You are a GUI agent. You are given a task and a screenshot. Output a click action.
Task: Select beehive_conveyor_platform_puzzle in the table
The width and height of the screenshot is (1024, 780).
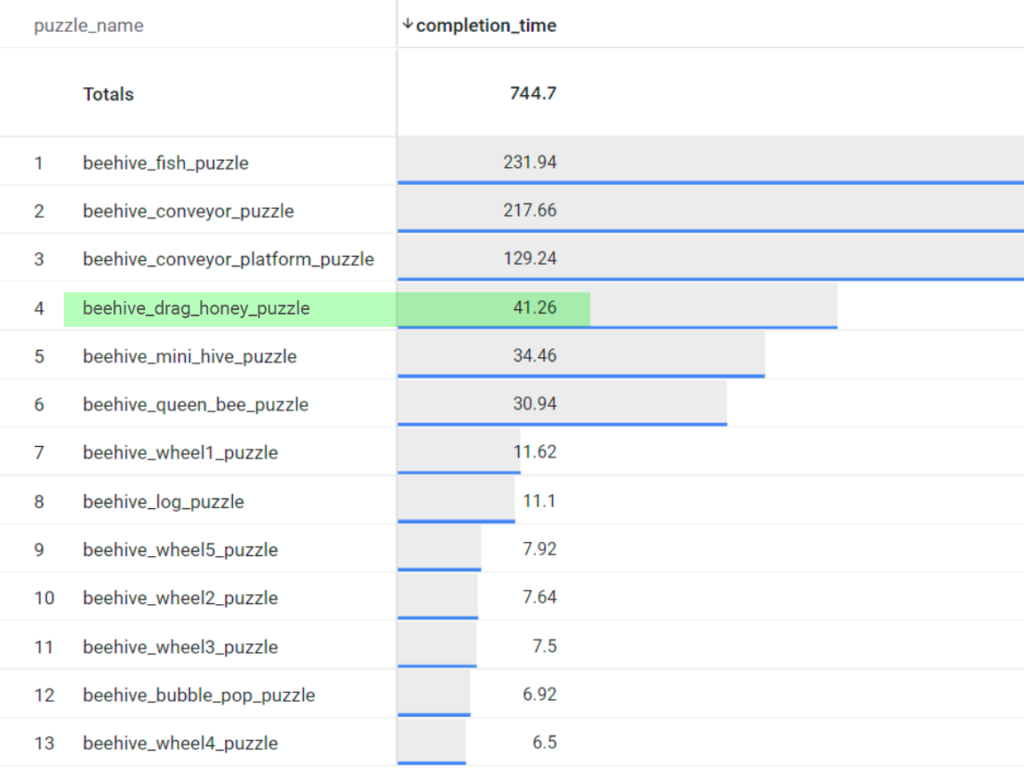228,259
